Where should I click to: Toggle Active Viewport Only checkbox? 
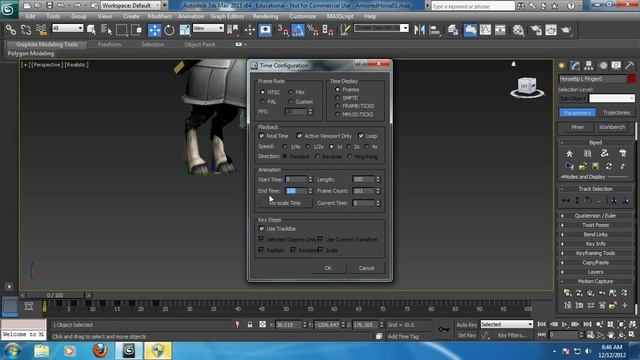coord(300,136)
